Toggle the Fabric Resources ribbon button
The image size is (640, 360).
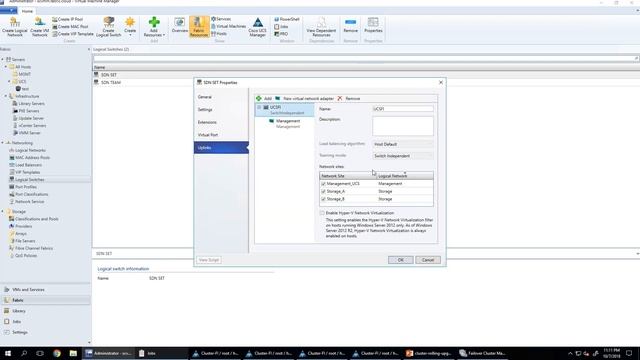[199, 27]
